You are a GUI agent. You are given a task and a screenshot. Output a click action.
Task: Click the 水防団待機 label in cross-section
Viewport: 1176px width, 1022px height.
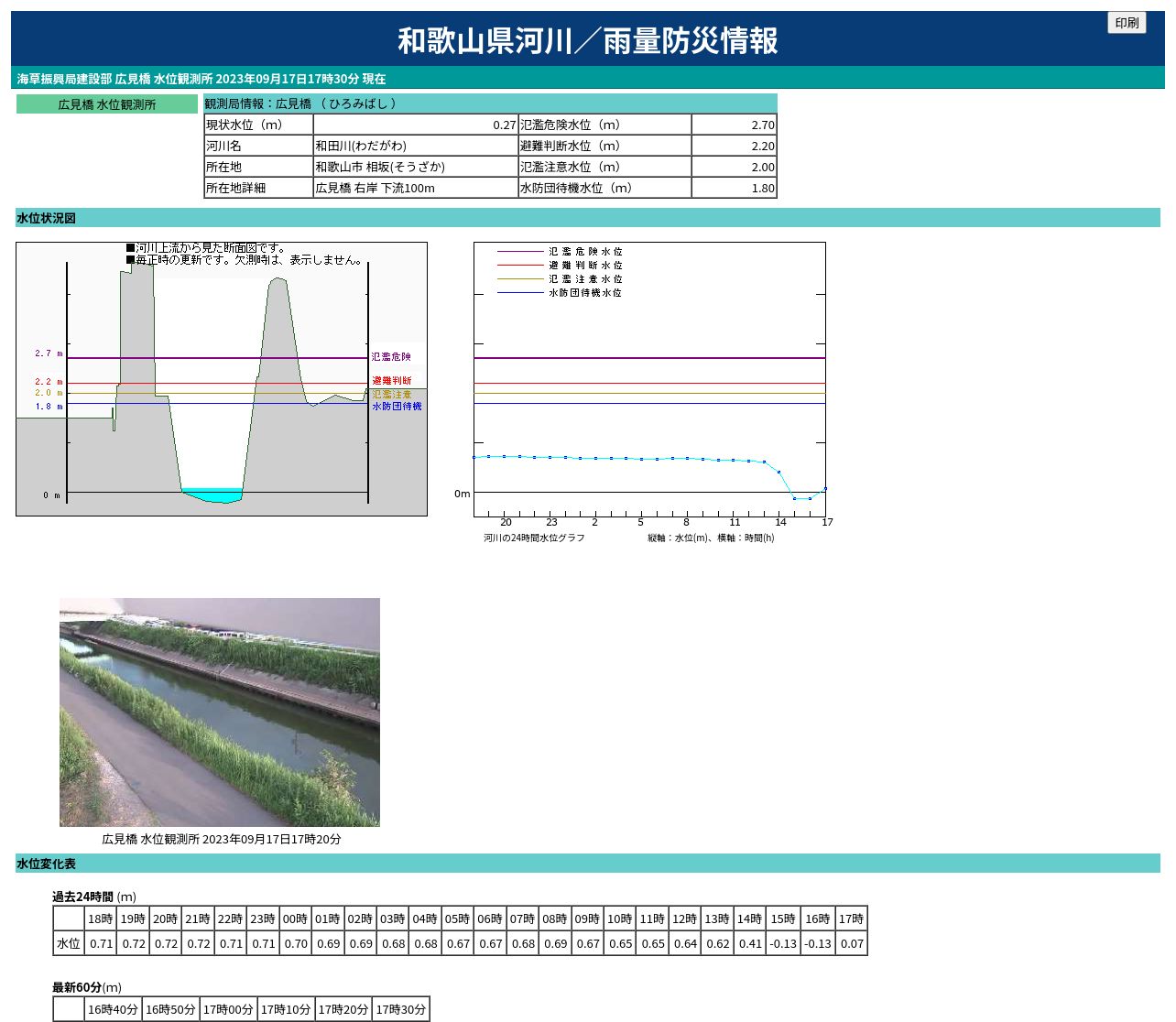(397, 407)
